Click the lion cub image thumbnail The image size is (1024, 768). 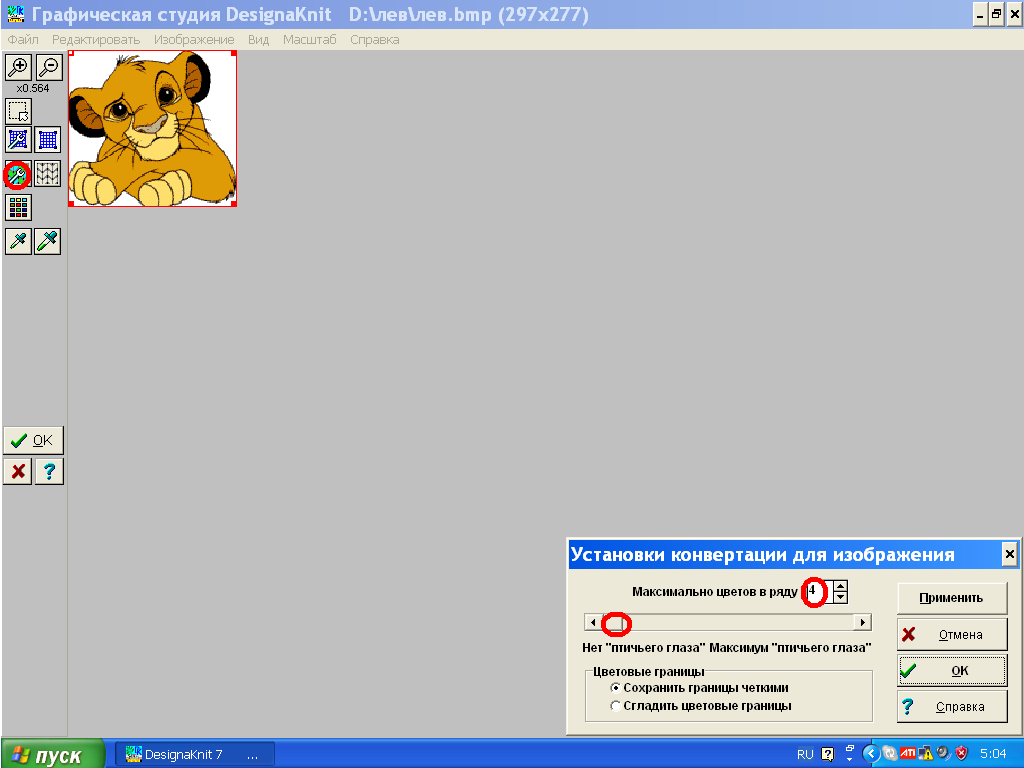(x=152, y=129)
